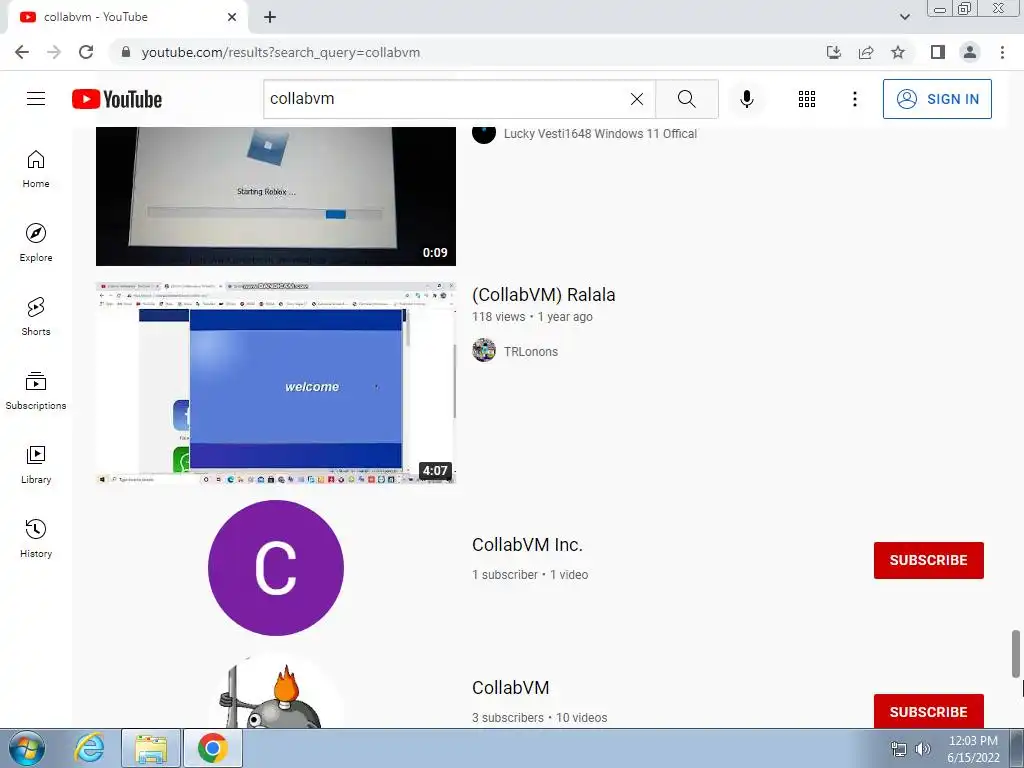Click the TRLonons channel avatar
Viewport: 1024px width, 768px height.
(484, 351)
